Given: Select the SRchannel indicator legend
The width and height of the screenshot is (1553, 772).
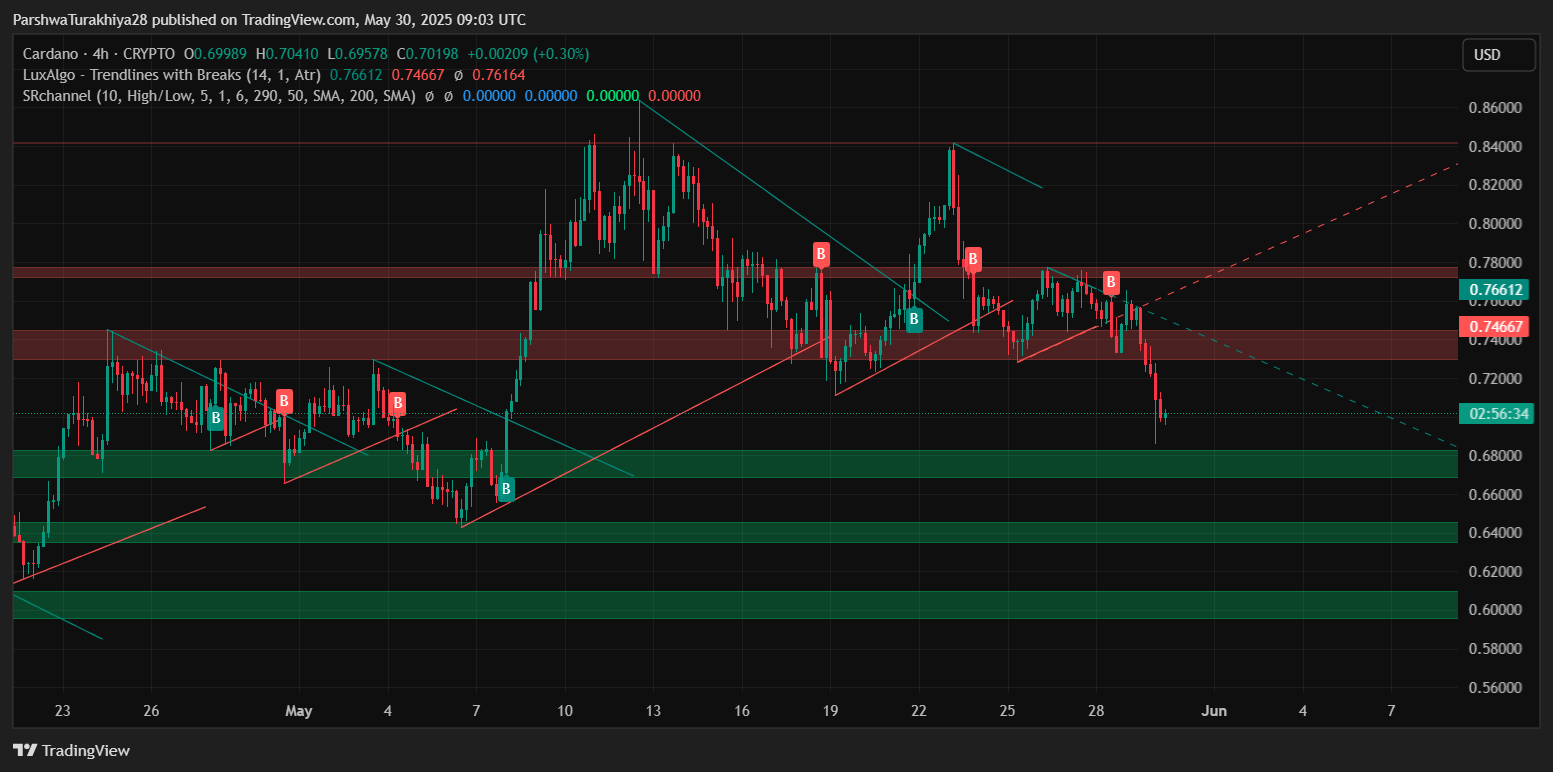Looking at the screenshot, I should 218,96.
